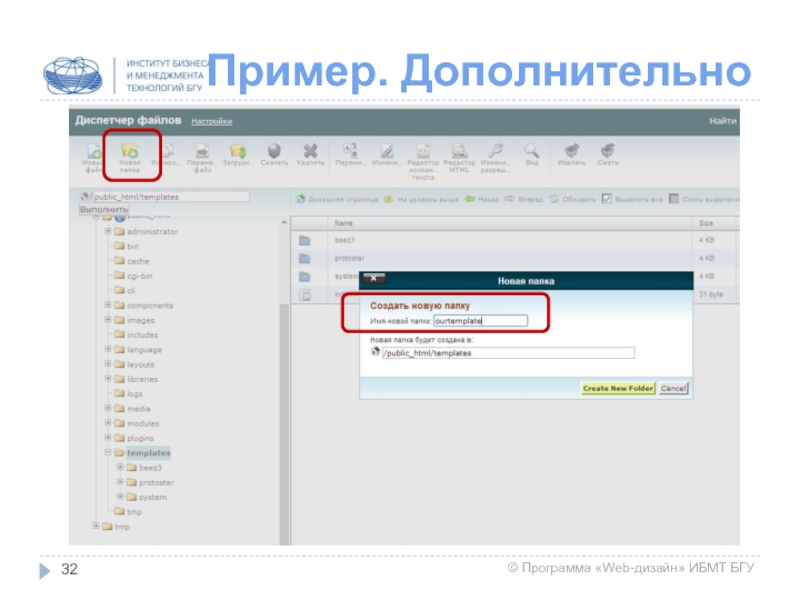
Task: Check the Select All (Выделить все) checkbox
Action: [x=607, y=198]
